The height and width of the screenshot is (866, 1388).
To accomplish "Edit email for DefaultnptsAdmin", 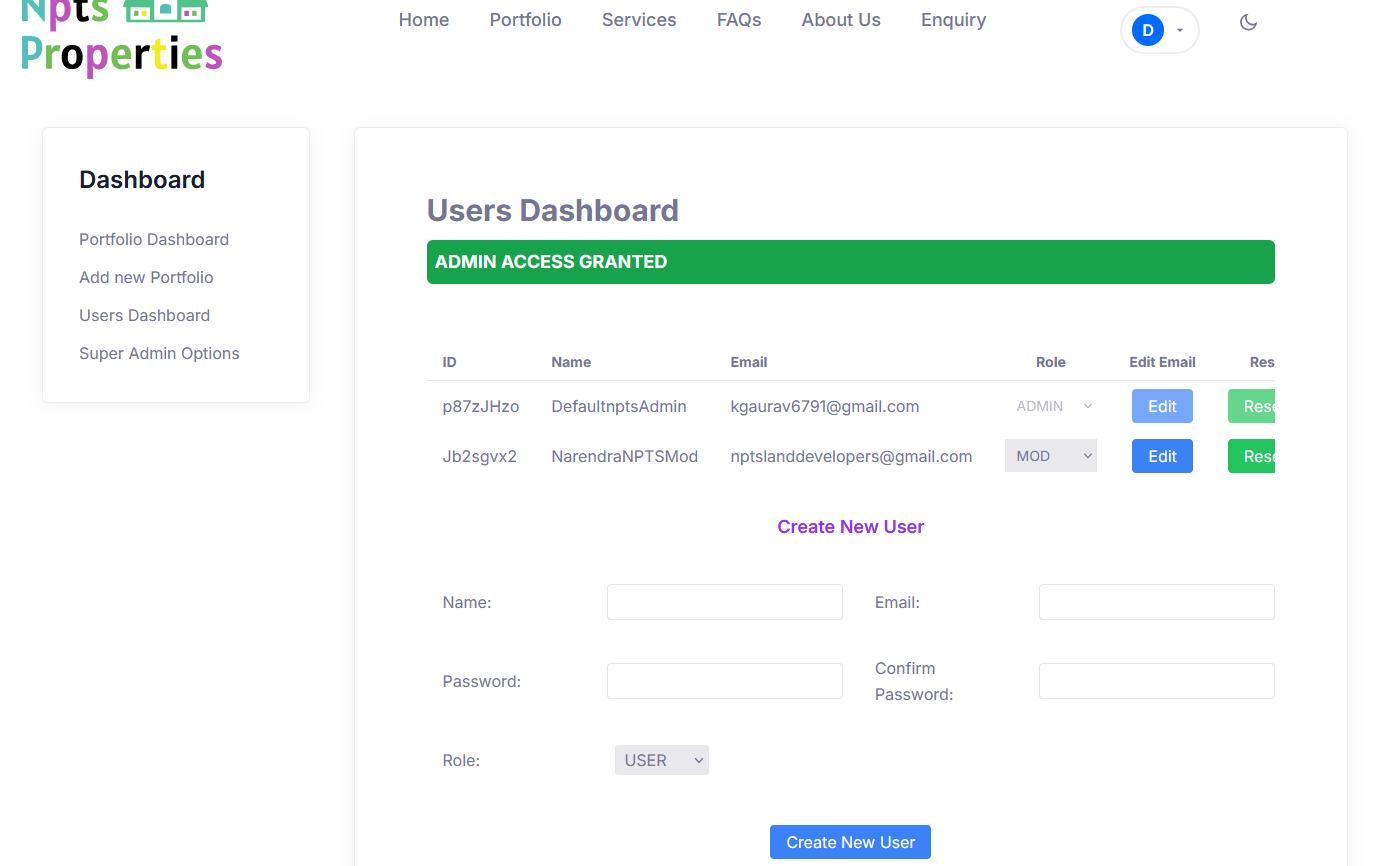I will click(x=1162, y=406).
